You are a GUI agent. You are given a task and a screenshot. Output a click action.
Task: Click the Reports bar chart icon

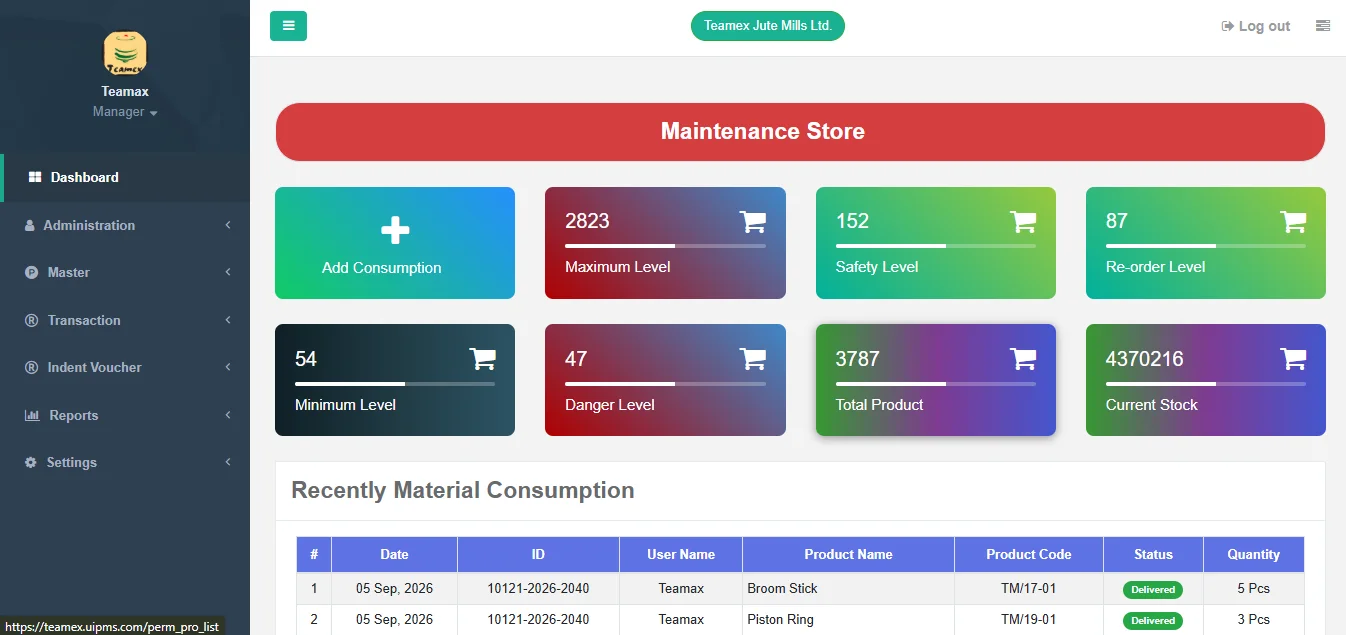tap(32, 415)
